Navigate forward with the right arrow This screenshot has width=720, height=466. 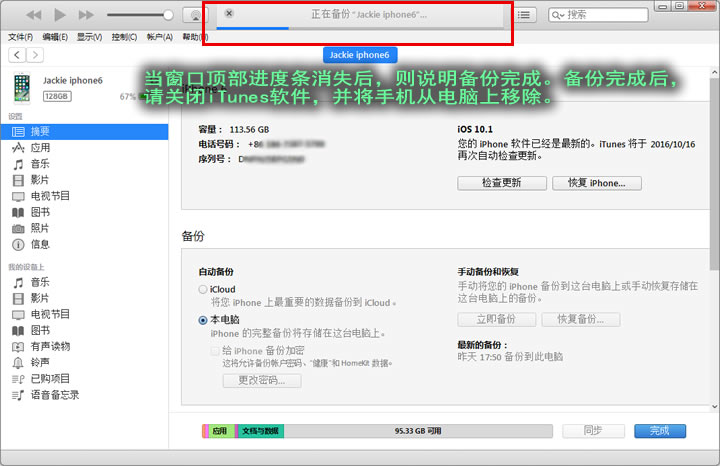click(x=35, y=55)
